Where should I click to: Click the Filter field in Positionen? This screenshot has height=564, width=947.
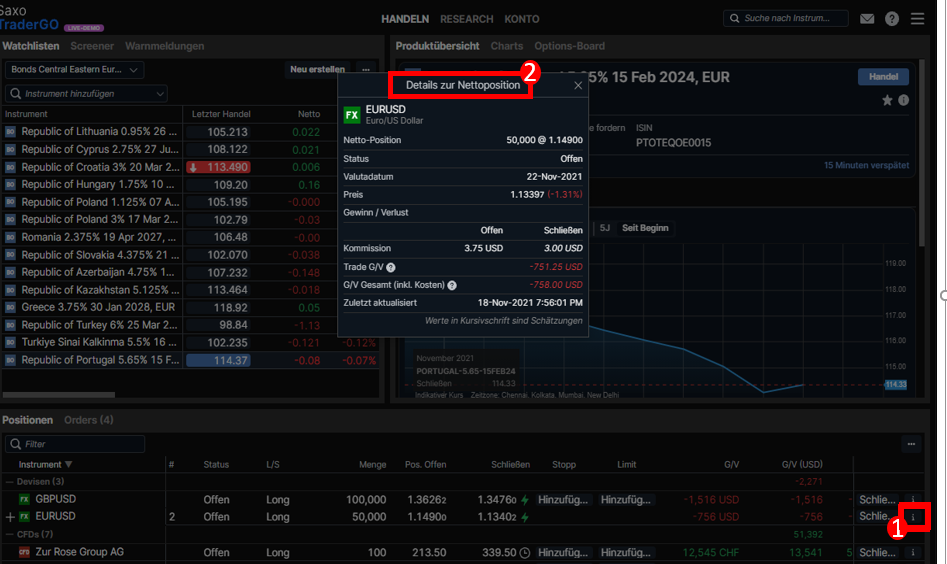click(x=75, y=444)
